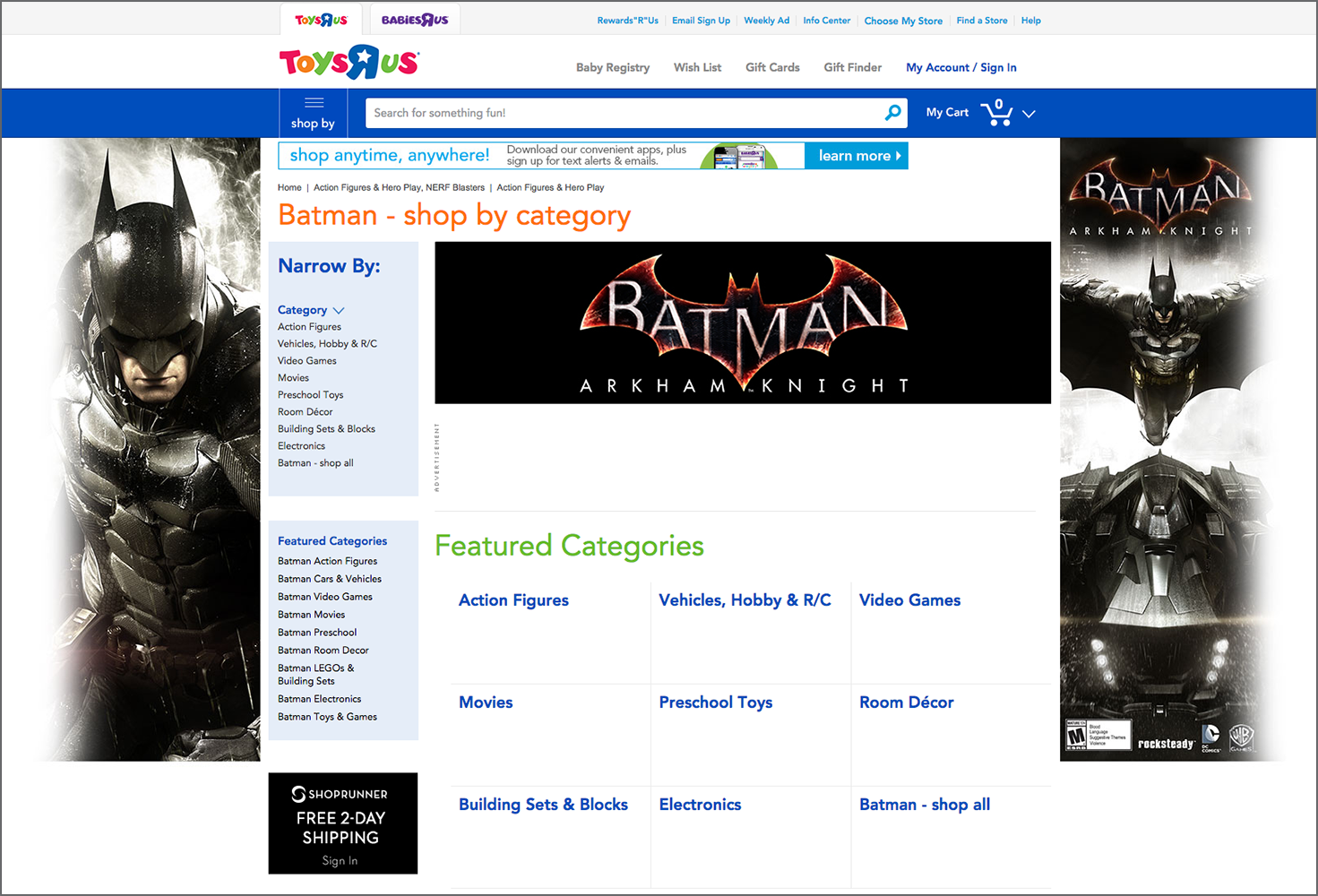Open Batman LEGOs & Building Sets link
Viewport: 1318px width, 896px height.
[315, 675]
